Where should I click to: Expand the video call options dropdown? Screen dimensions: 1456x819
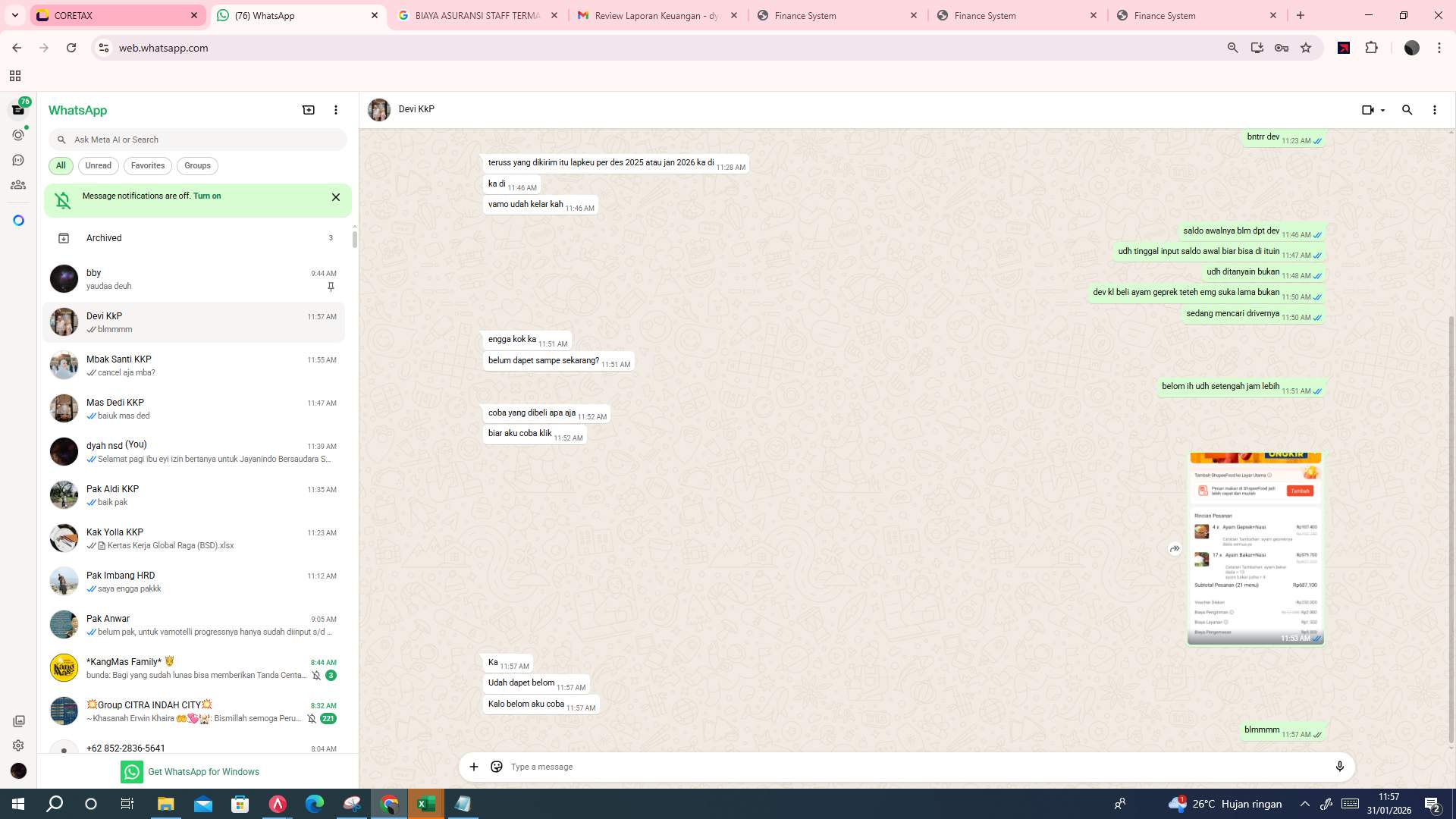[1382, 110]
